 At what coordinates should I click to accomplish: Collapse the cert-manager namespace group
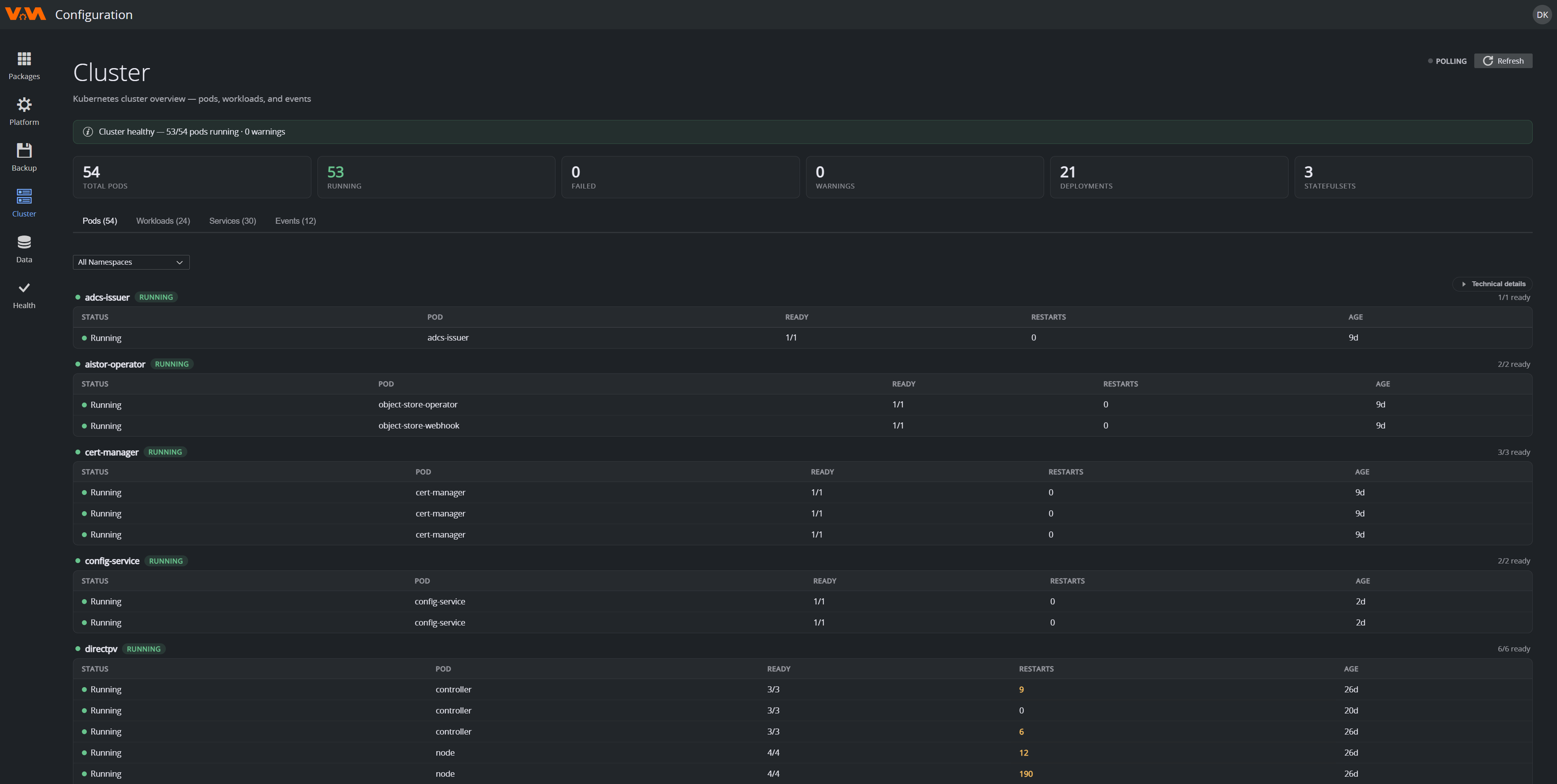(x=111, y=452)
